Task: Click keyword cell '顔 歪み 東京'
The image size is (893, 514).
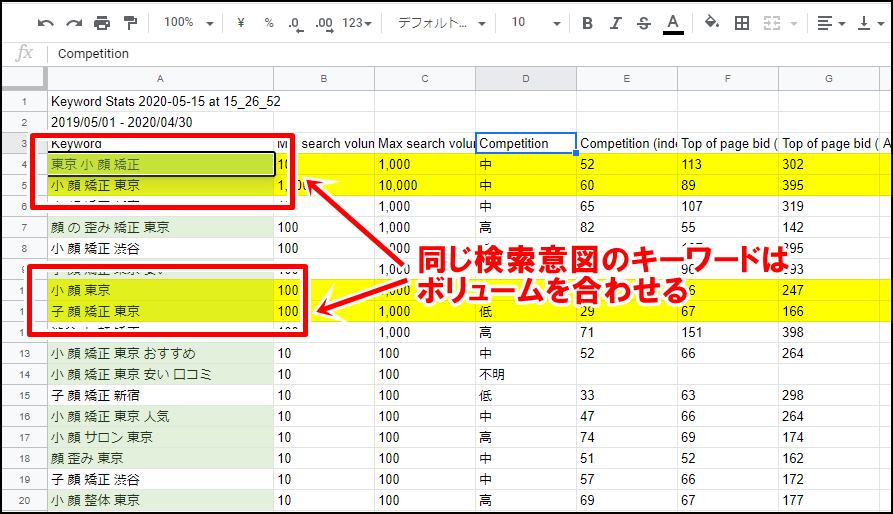Action: [160, 458]
